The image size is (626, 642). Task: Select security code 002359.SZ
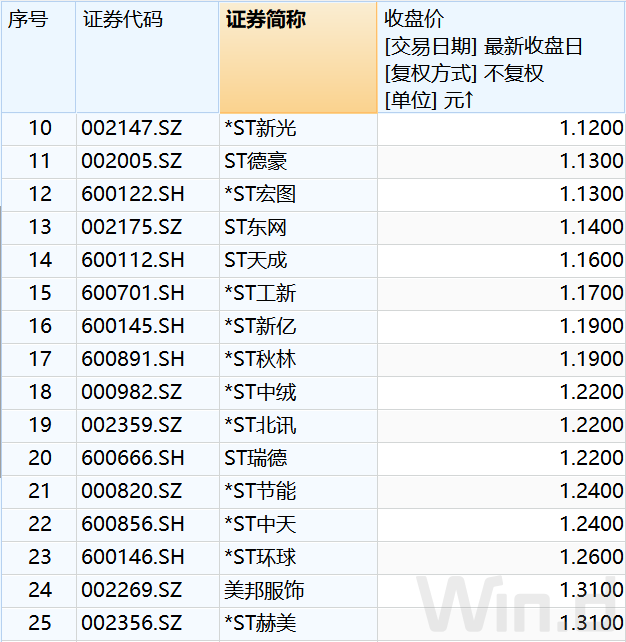pos(147,425)
